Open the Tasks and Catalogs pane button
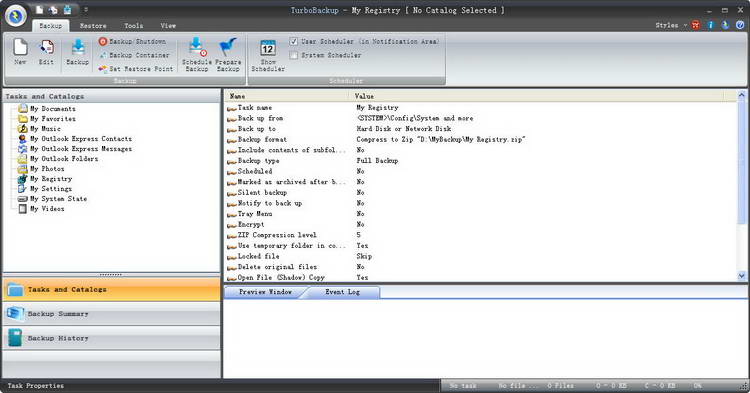The image size is (750, 393). tap(111, 290)
